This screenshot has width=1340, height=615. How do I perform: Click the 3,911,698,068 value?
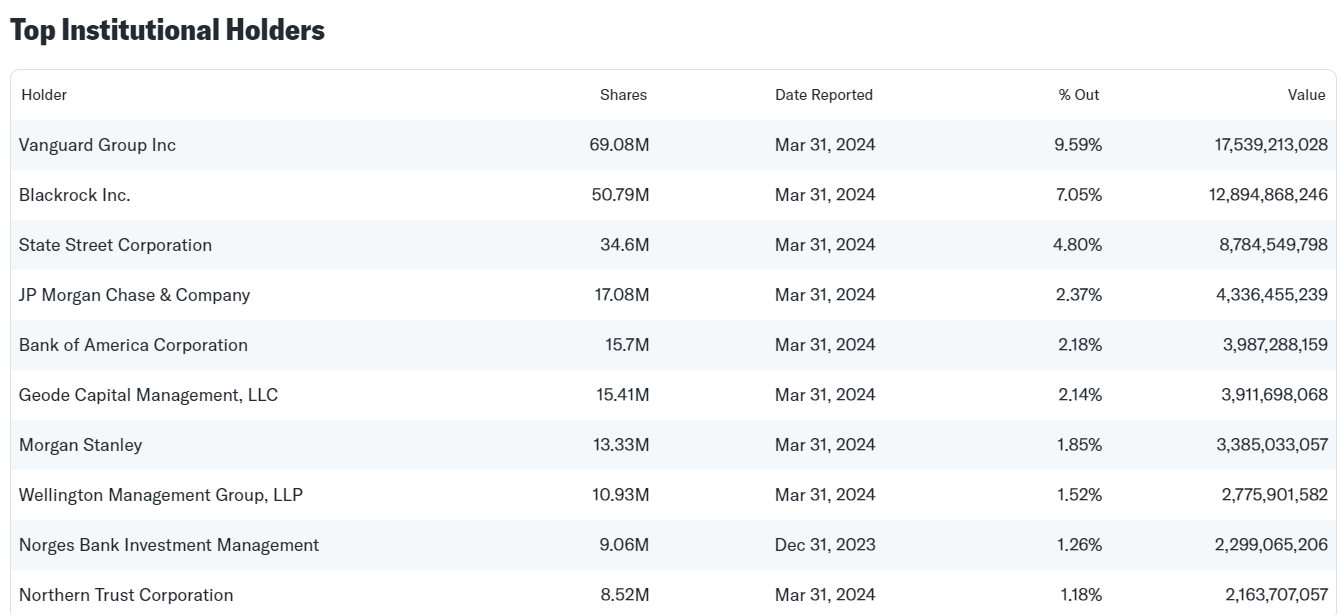pyautogui.click(x=1275, y=395)
